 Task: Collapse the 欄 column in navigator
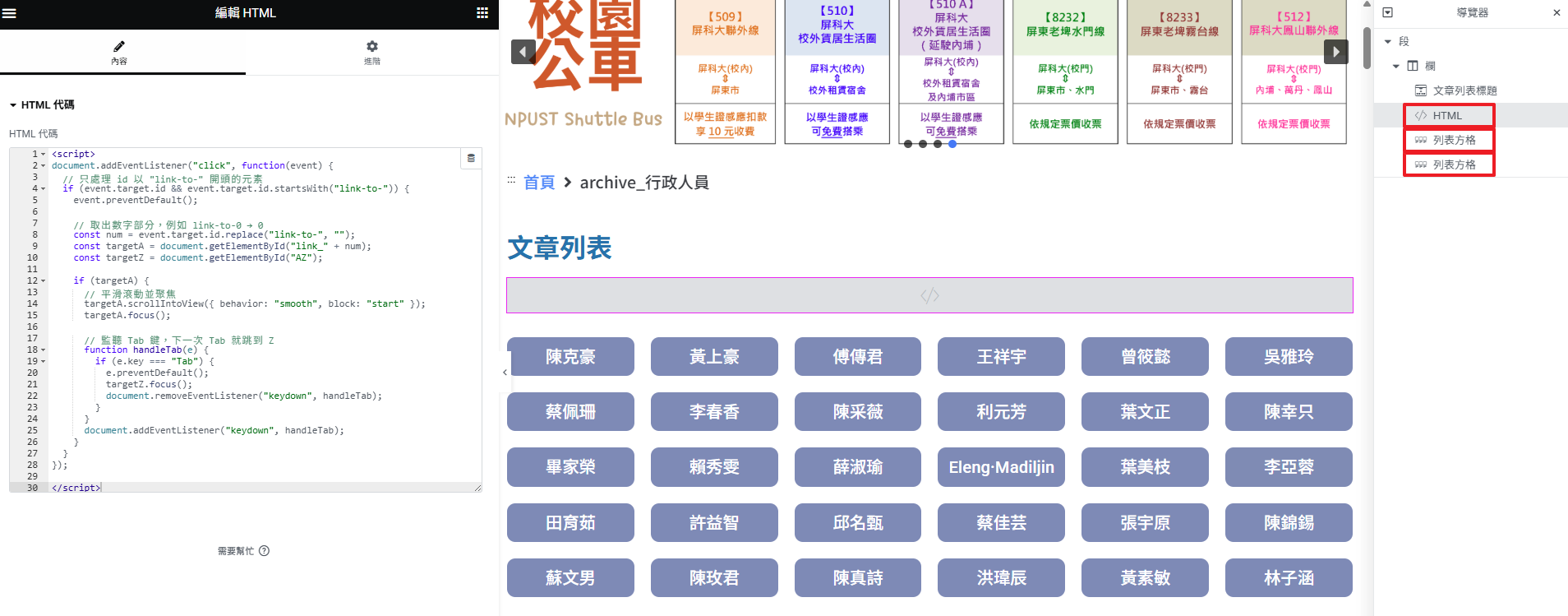coord(1396,66)
